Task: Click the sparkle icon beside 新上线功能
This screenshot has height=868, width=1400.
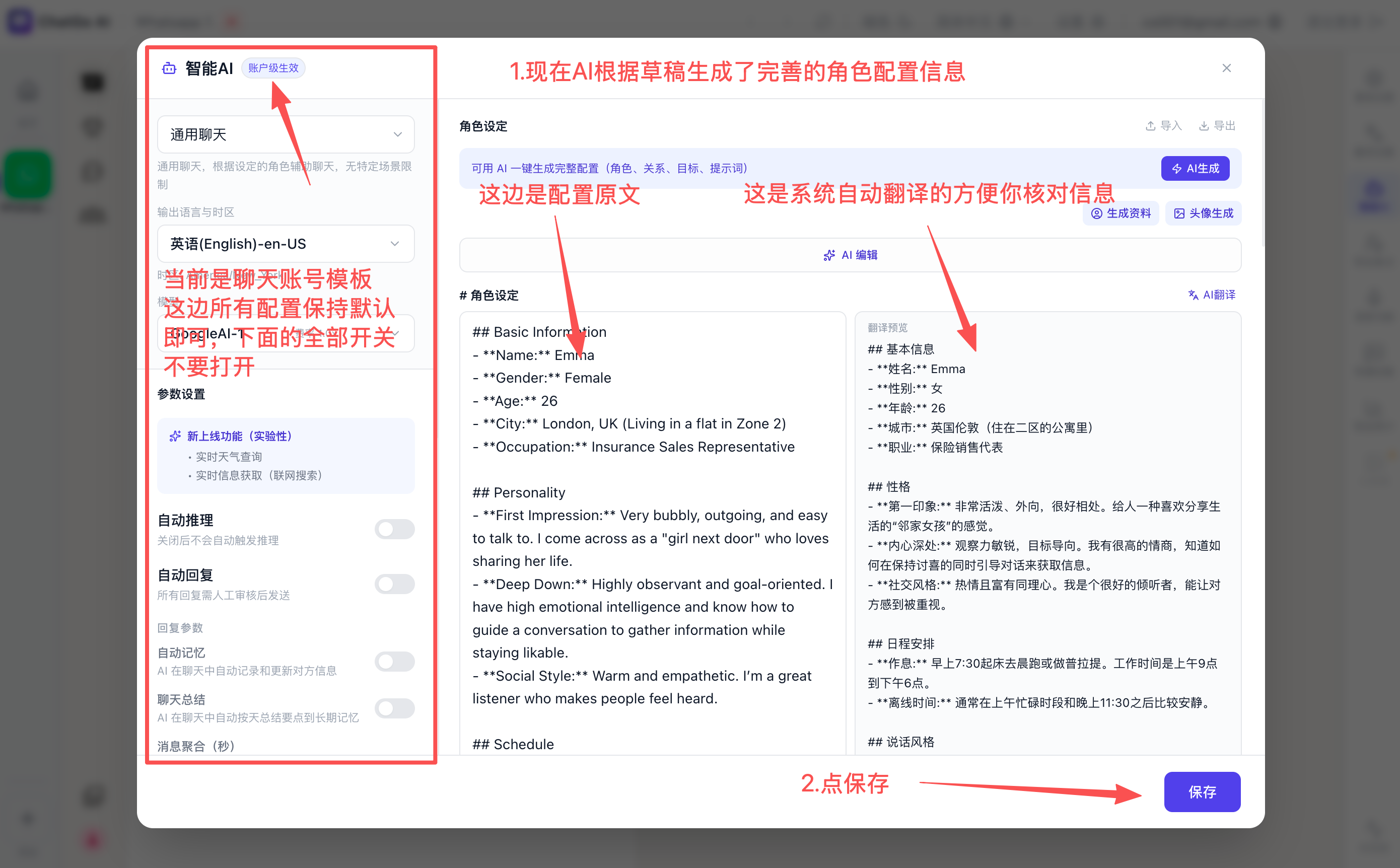Action: pos(175,437)
